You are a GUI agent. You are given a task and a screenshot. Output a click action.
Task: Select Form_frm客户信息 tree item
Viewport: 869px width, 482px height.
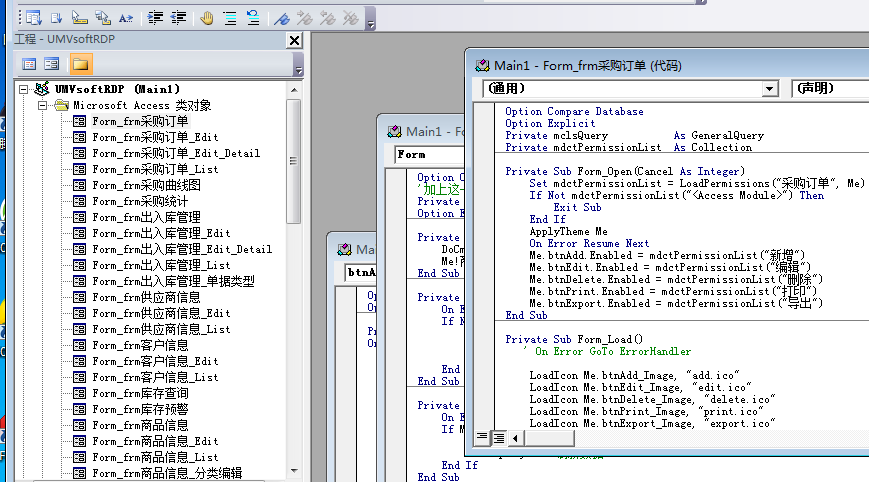140,346
